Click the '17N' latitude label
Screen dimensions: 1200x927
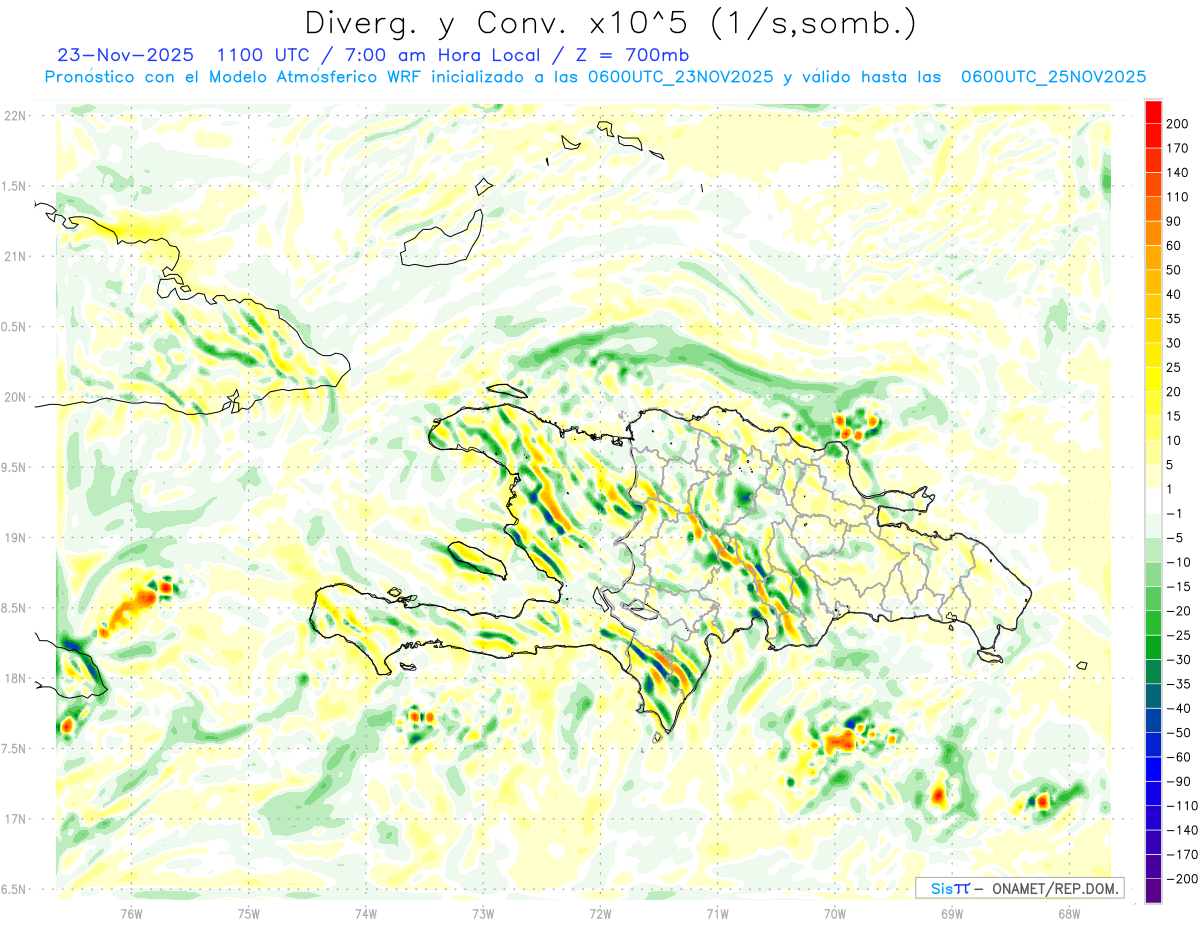coord(15,819)
